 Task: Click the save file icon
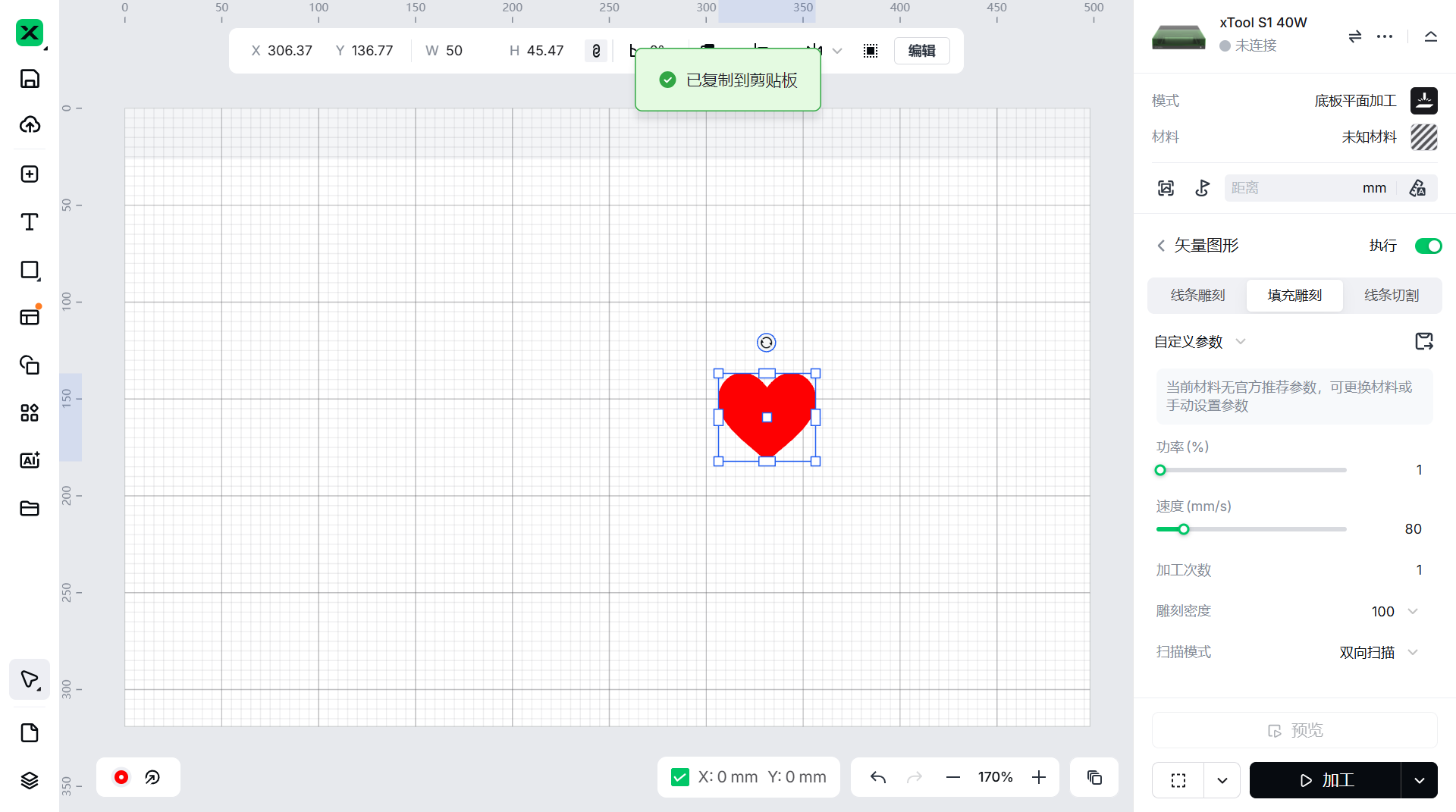click(30, 79)
